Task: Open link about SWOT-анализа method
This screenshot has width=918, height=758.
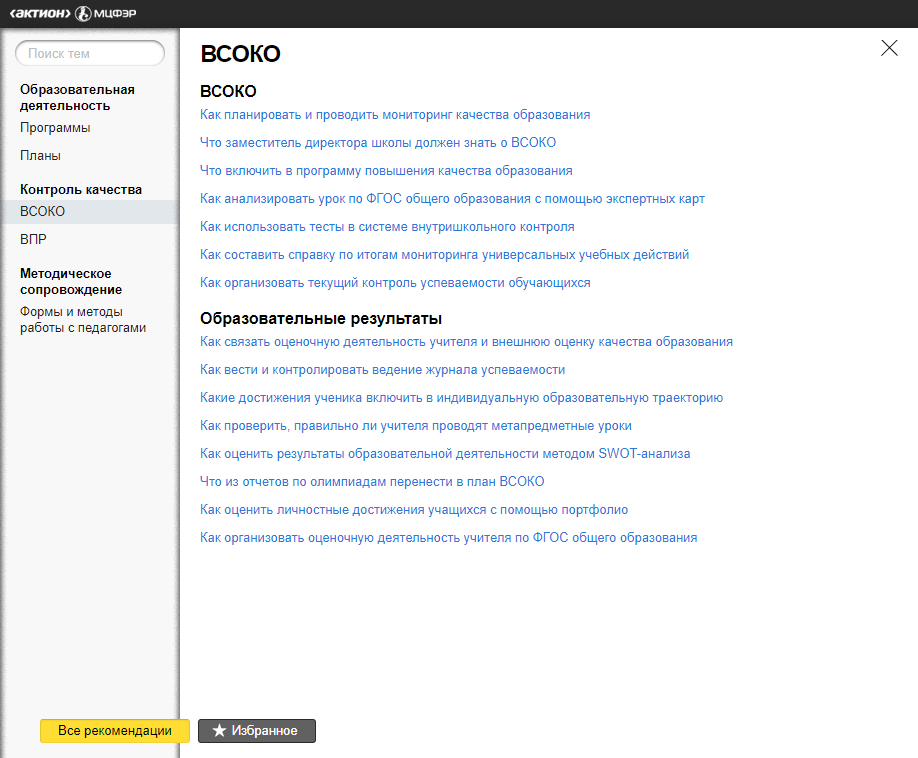Action: [x=445, y=454]
